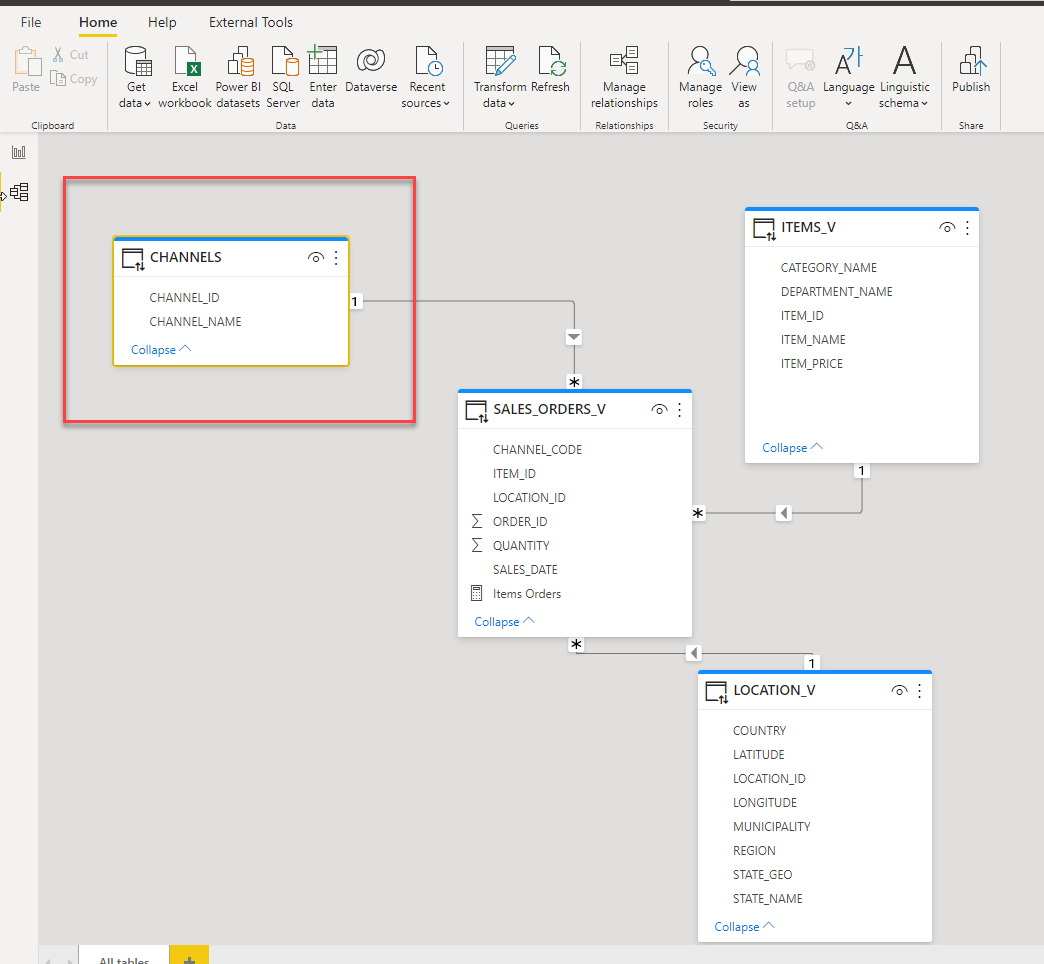1044x964 pixels.
Task: Toggle visibility of CHANNELS table
Action: click(316, 258)
